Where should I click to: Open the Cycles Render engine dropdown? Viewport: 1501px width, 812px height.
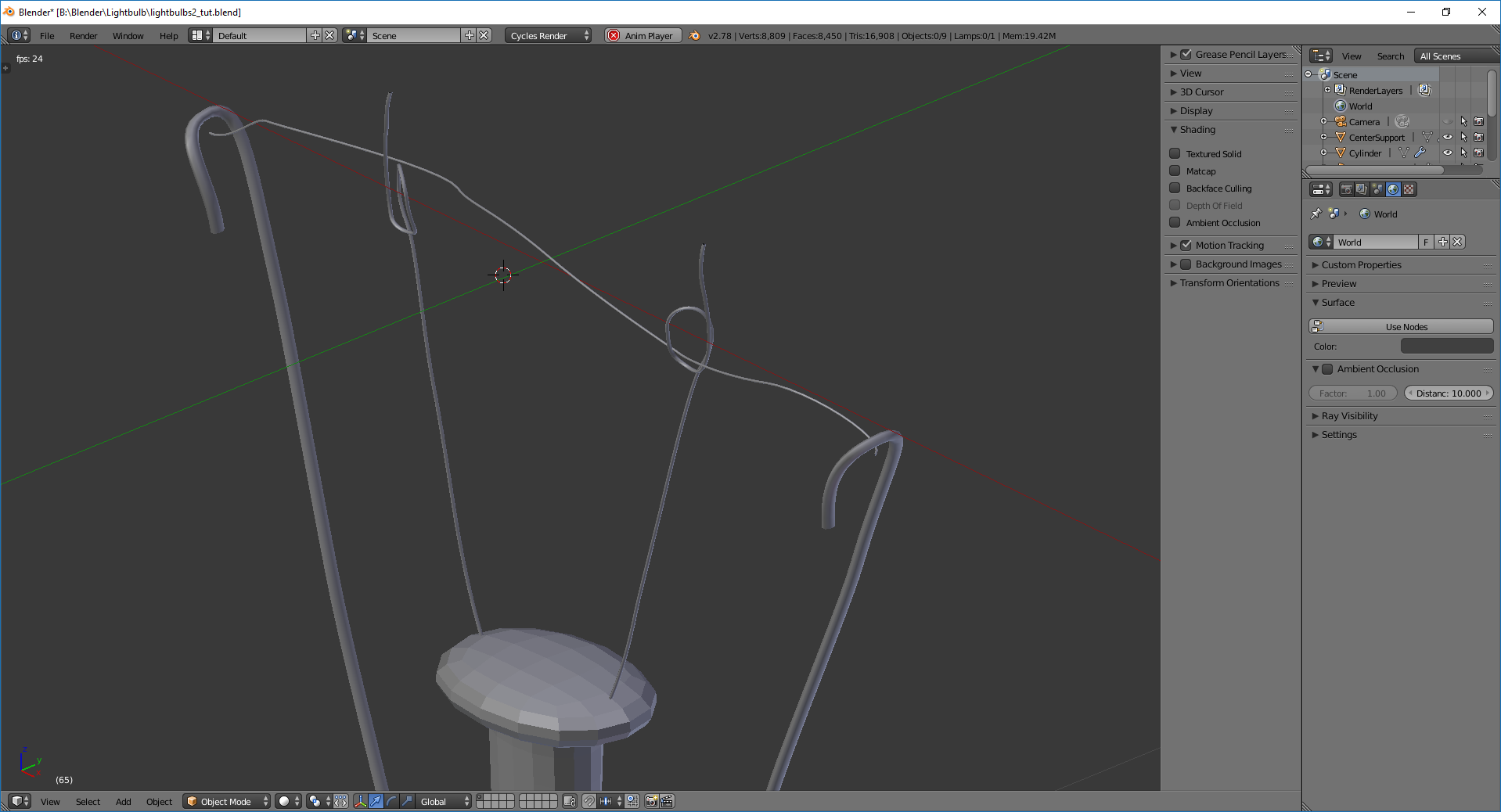coord(546,35)
